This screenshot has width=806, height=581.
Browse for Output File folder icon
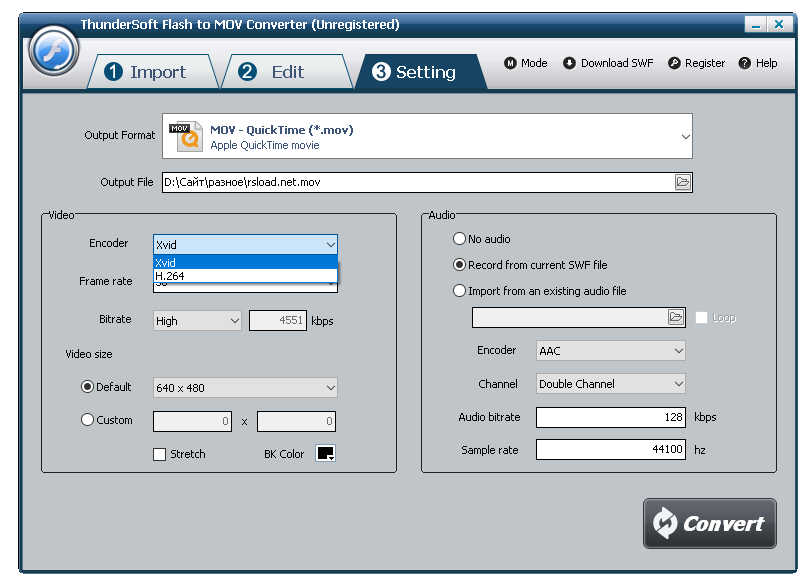point(683,182)
